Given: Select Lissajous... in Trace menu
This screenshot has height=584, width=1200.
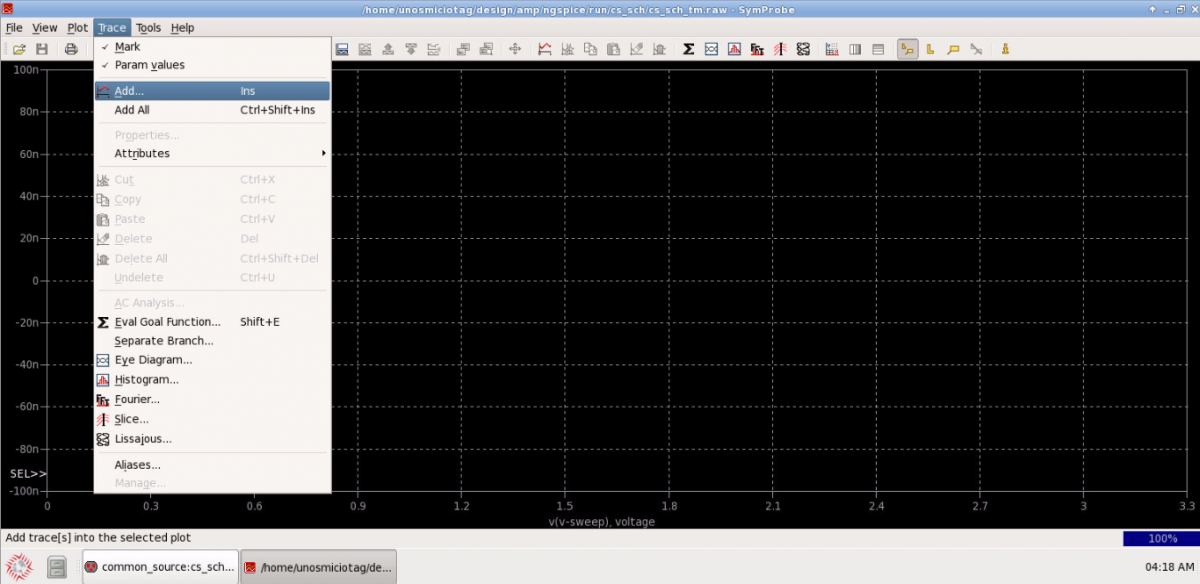Looking at the screenshot, I should (x=212, y=438).
